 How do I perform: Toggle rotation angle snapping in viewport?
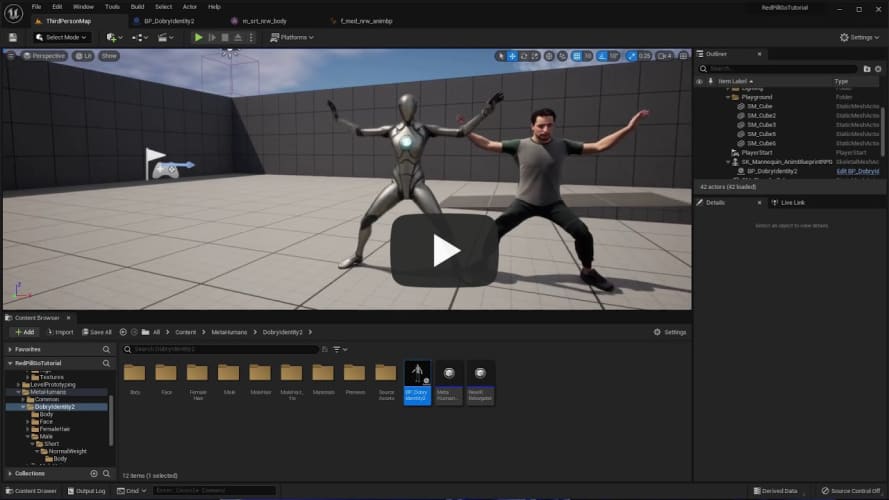point(602,56)
